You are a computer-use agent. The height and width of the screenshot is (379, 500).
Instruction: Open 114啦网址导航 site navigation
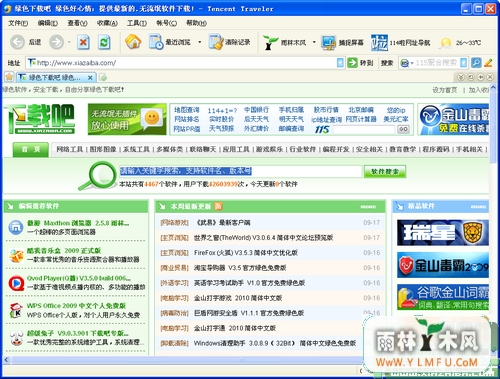(401, 42)
